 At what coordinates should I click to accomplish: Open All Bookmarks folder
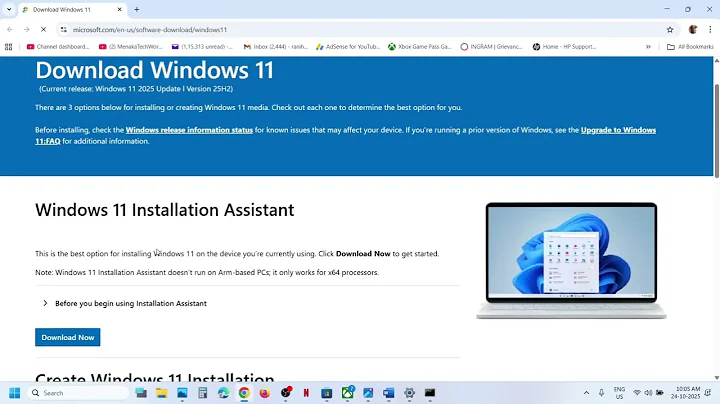click(x=690, y=46)
